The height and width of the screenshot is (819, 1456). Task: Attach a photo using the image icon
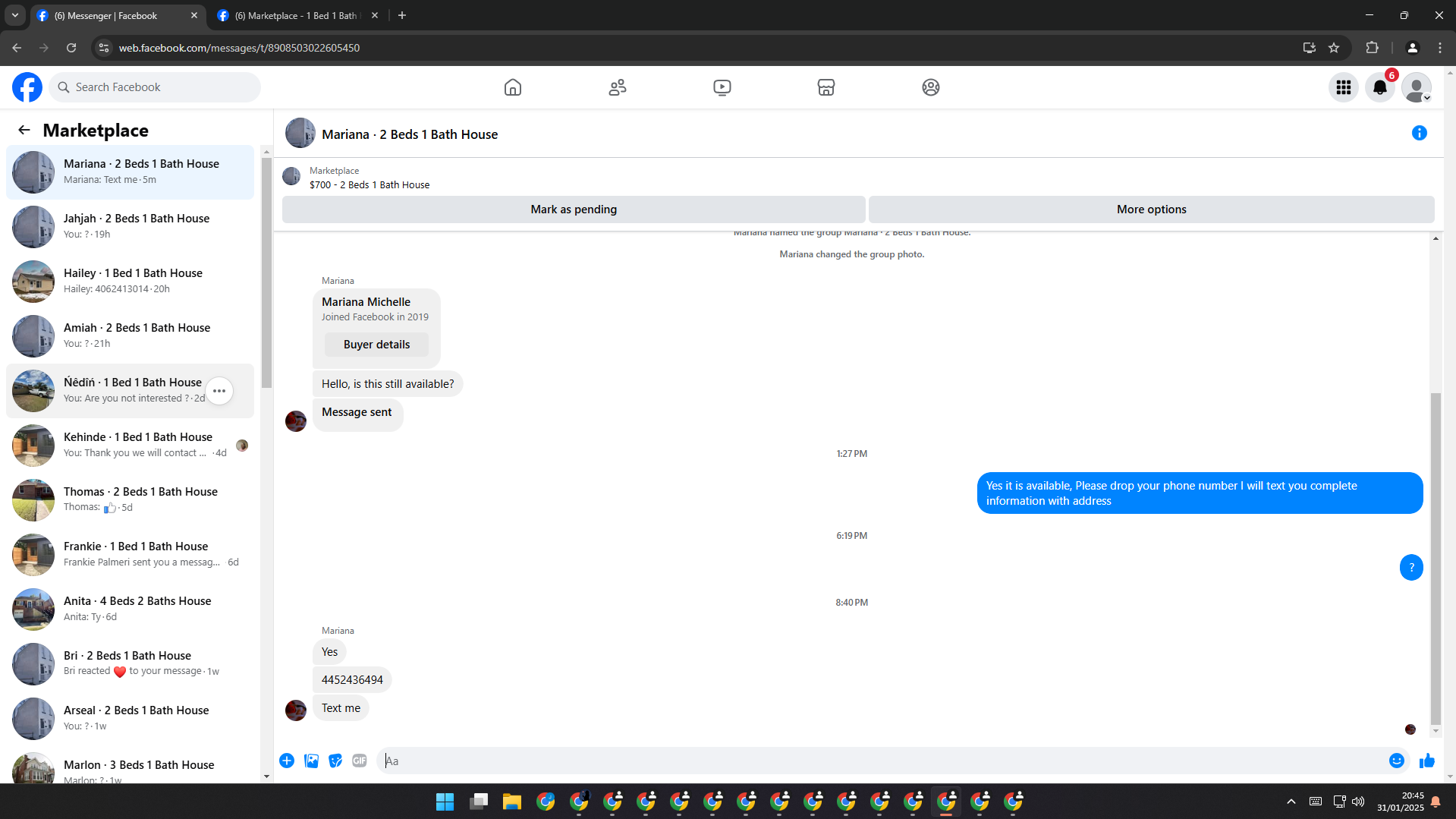(x=311, y=761)
